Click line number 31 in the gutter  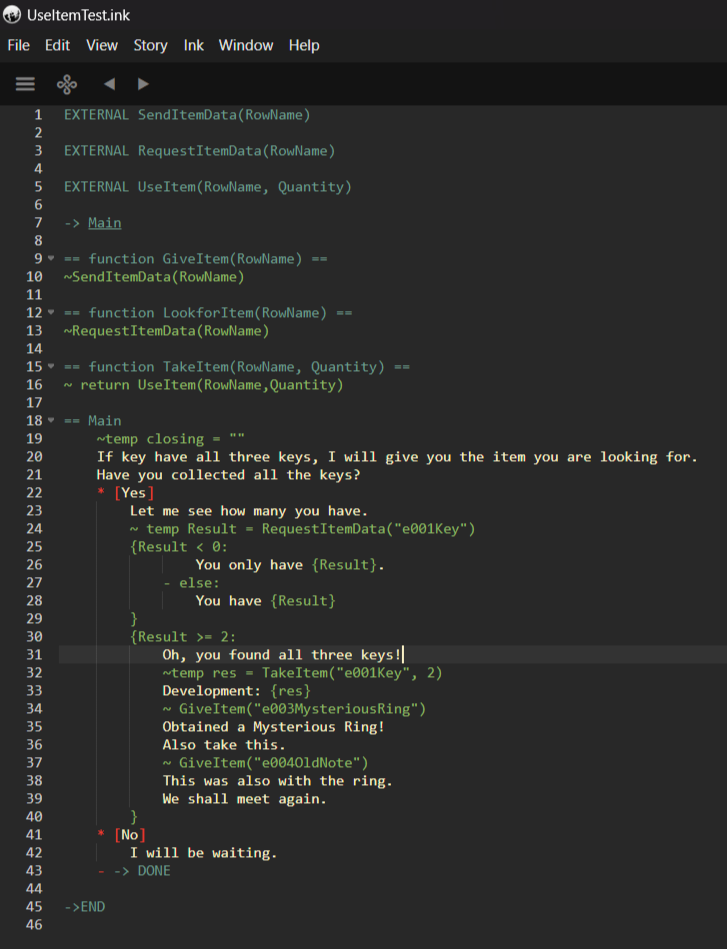34,655
